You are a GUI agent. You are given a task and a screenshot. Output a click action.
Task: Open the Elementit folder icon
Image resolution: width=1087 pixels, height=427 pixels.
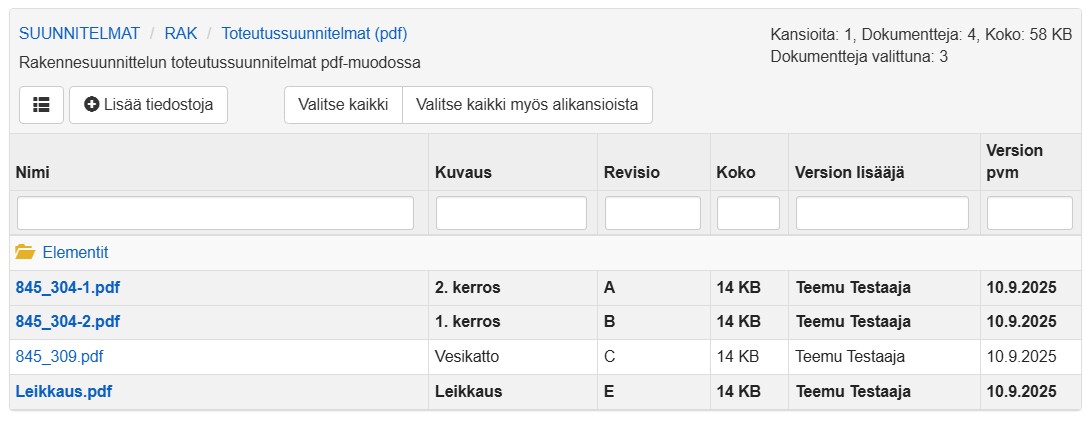coord(25,252)
